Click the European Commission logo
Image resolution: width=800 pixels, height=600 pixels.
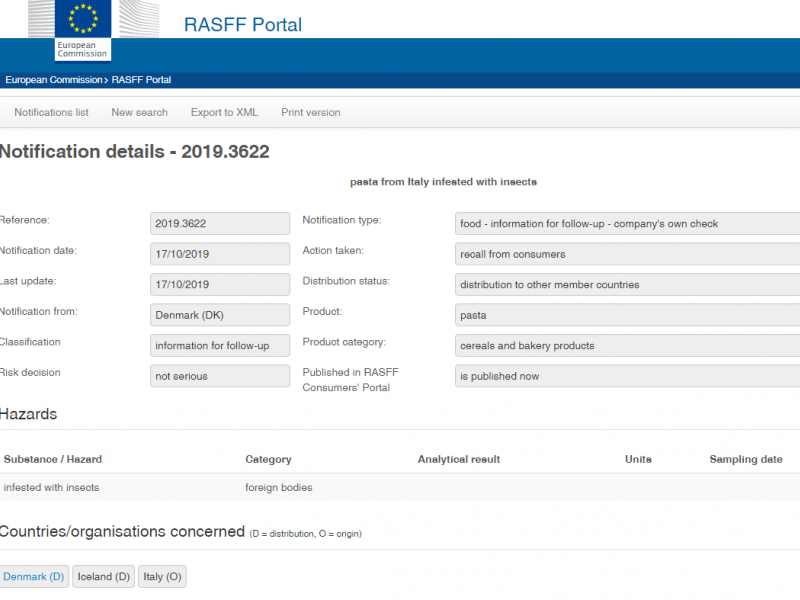pos(83,31)
